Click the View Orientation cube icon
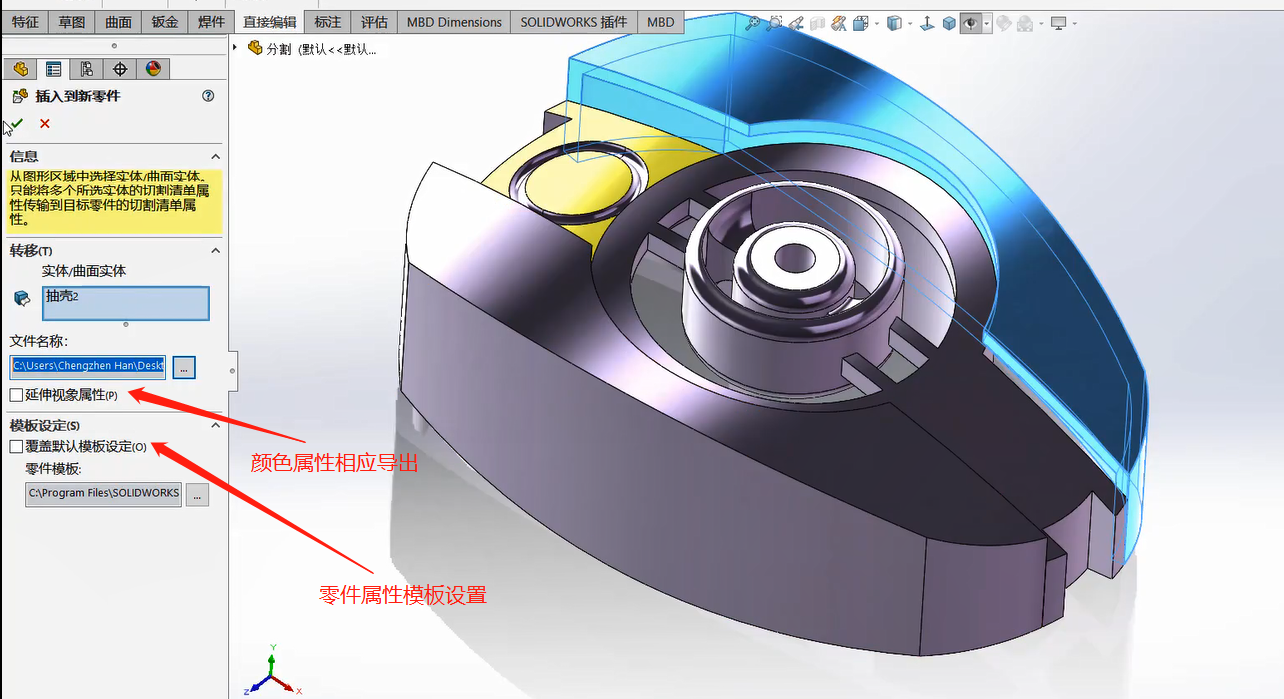This screenshot has width=1284, height=699. coord(861,23)
